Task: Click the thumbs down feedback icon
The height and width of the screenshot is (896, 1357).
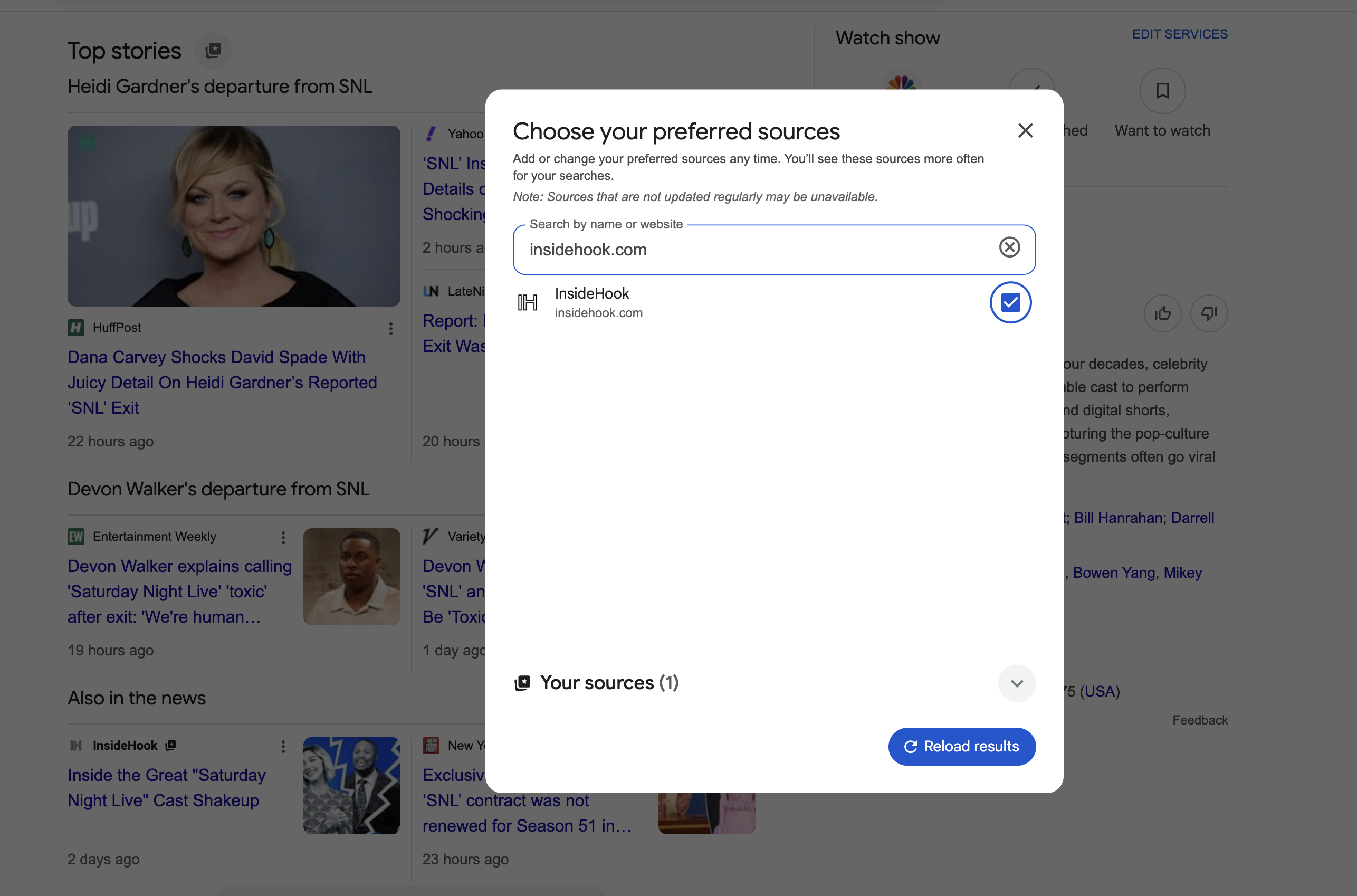Action: coord(1208,313)
